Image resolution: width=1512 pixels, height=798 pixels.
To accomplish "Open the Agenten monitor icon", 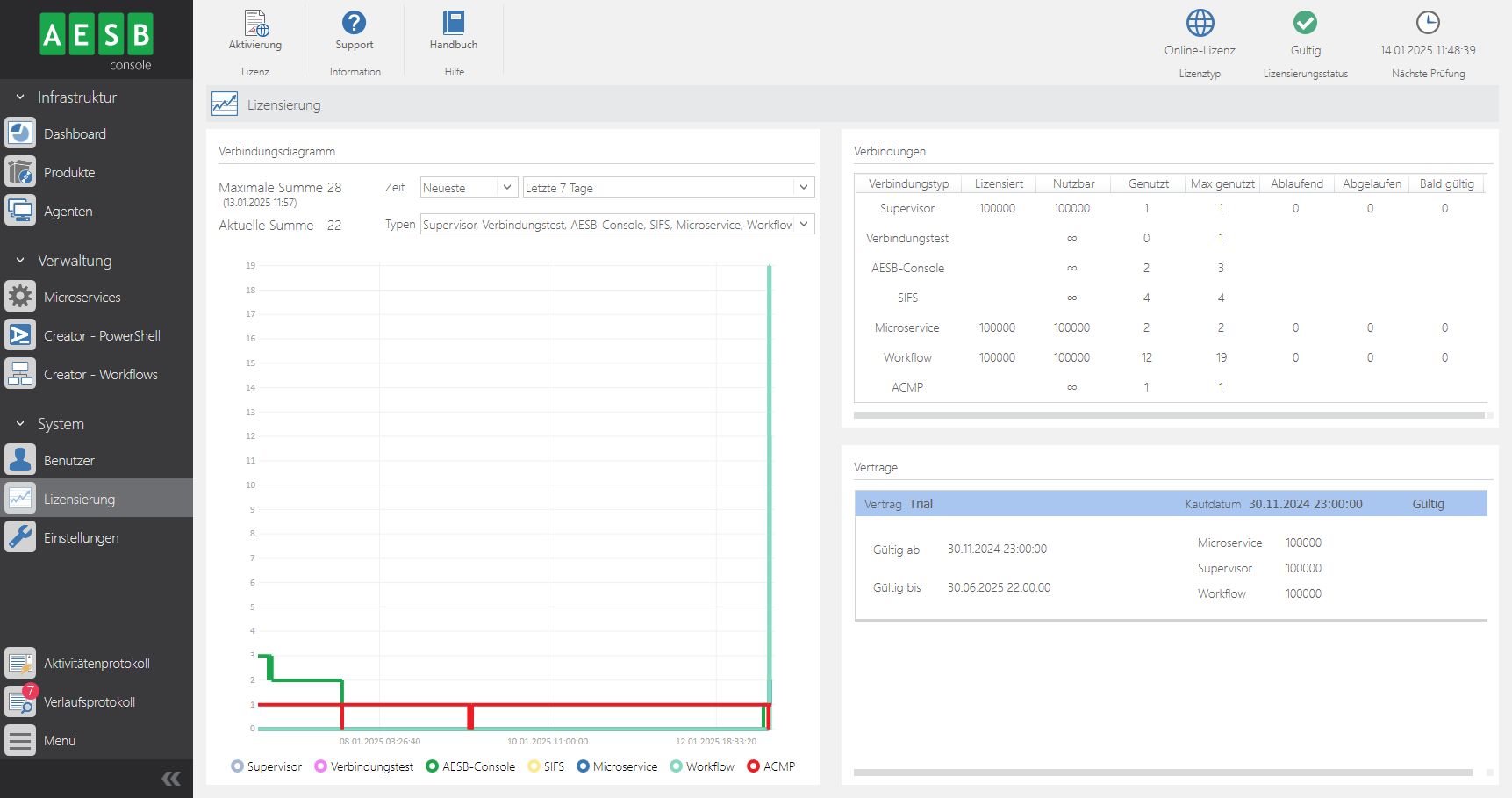I will tap(20, 211).
